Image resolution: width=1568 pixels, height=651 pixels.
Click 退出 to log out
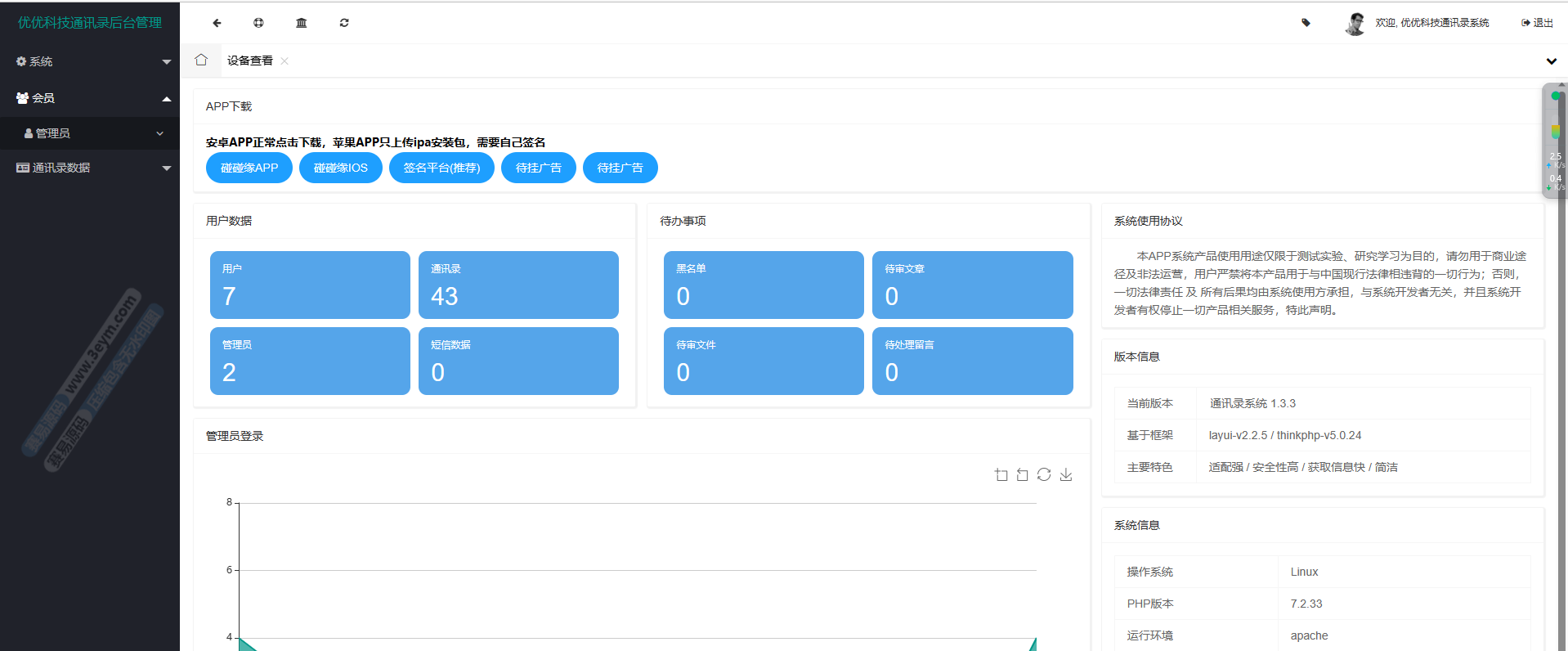pos(1537,23)
